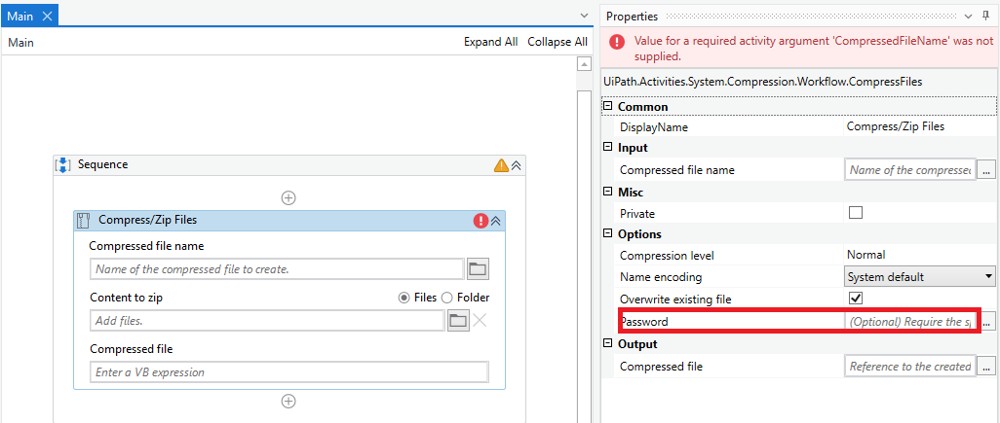Image resolution: width=1000 pixels, height=423 pixels.
Task: Open folder browser for Content to zip
Action: point(458,321)
